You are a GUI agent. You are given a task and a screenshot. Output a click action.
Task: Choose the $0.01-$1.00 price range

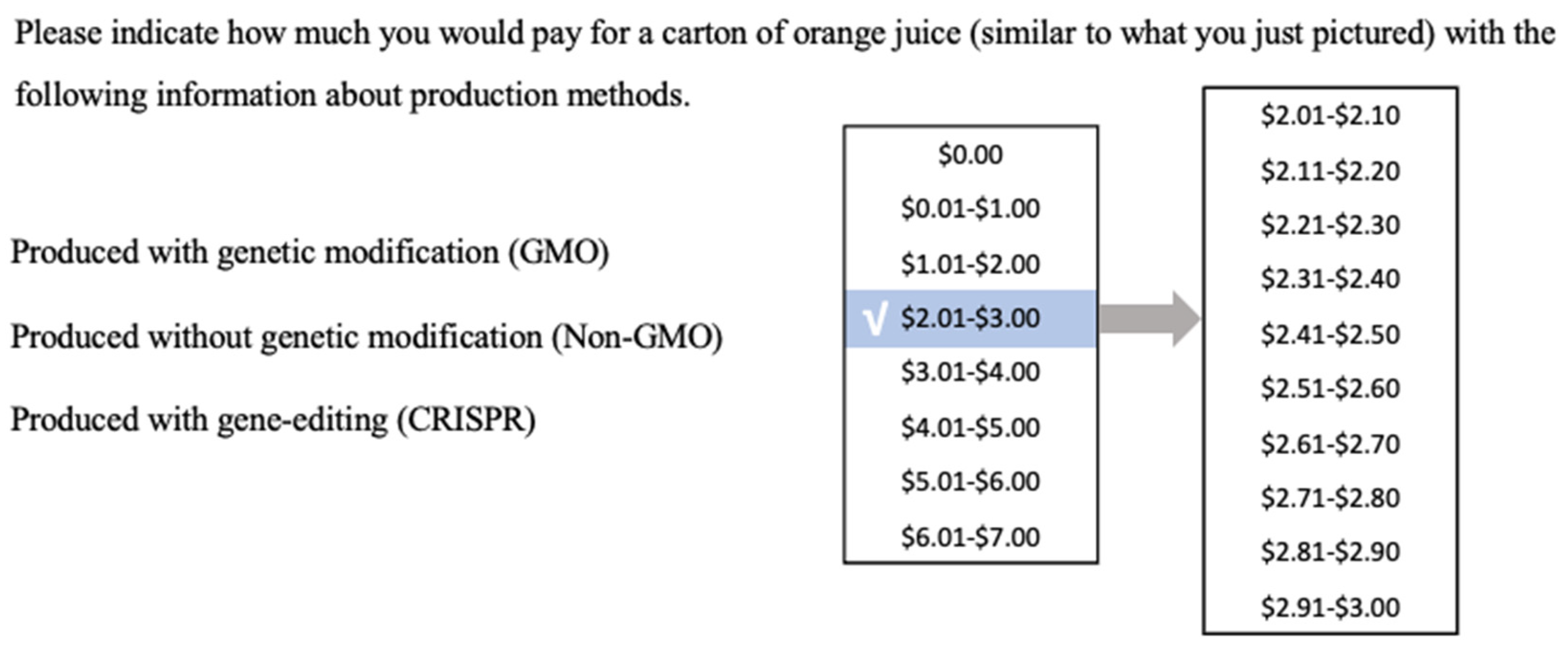click(x=970, y=209)
